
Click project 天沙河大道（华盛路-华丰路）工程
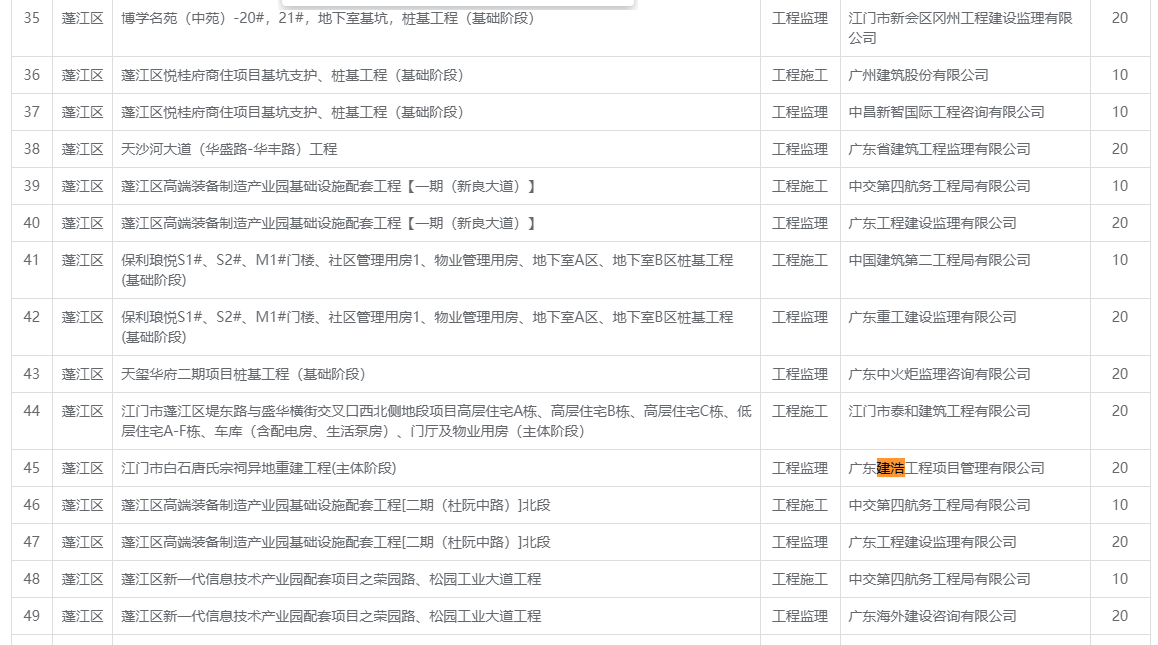229,149
